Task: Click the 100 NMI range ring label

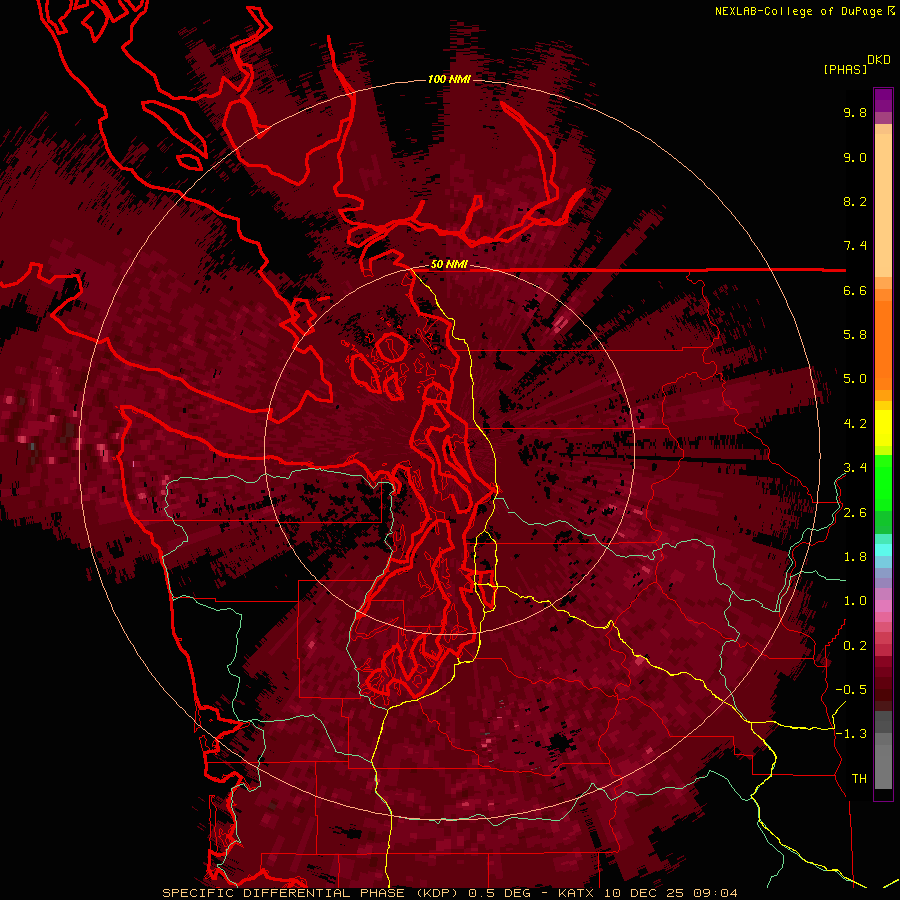Action: pos(449,79)
